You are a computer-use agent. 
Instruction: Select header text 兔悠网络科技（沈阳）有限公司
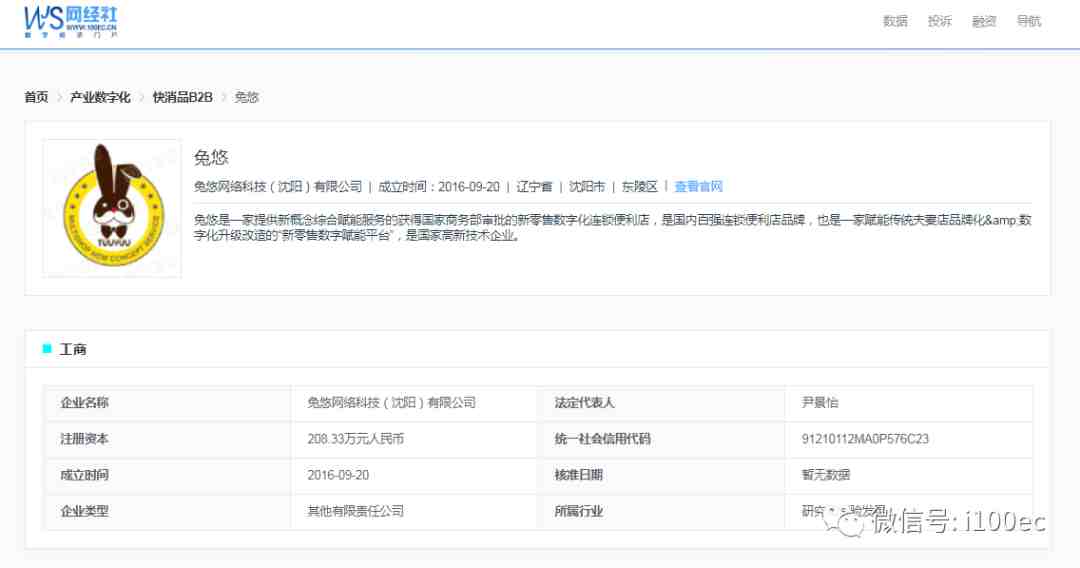(278, 187)
